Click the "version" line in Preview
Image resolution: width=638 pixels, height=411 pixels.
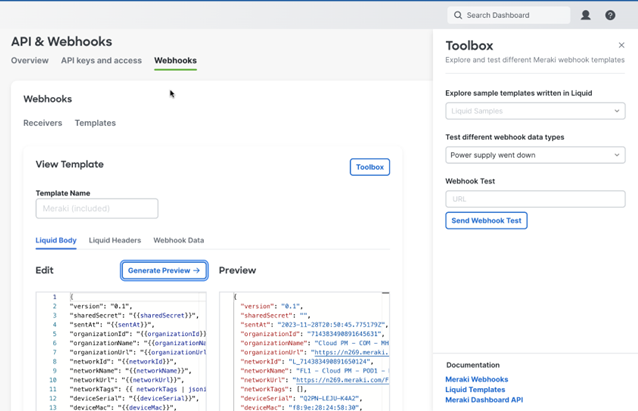pyautogui.click(x=271, y=306)
